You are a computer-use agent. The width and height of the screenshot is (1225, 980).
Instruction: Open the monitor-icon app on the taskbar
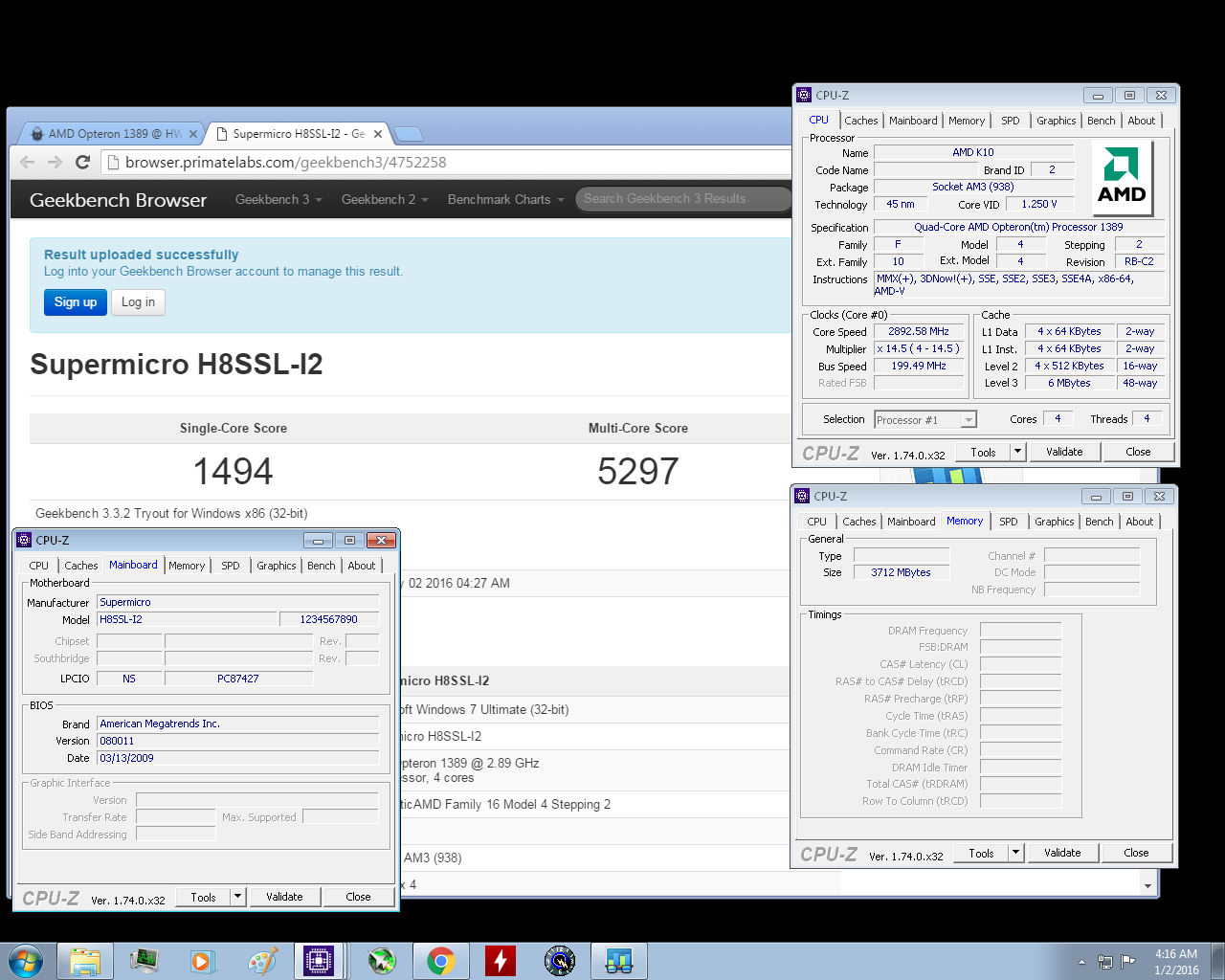point(145,961)
